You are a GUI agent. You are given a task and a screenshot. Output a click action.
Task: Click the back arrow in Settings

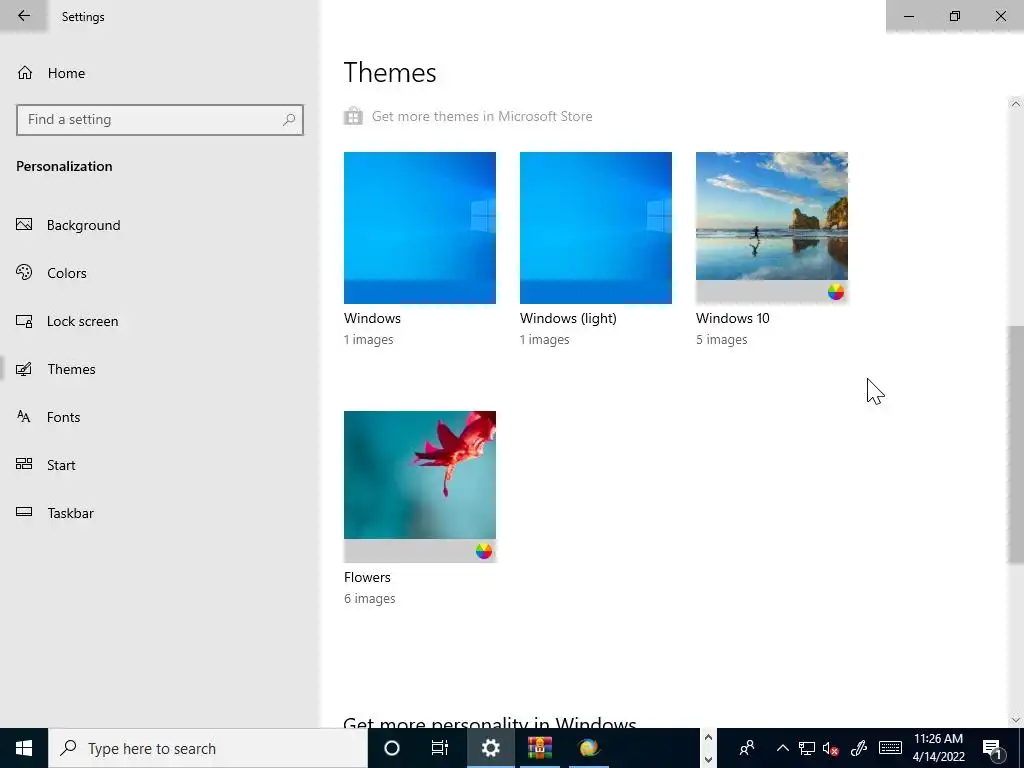click(x=24, y=16)
